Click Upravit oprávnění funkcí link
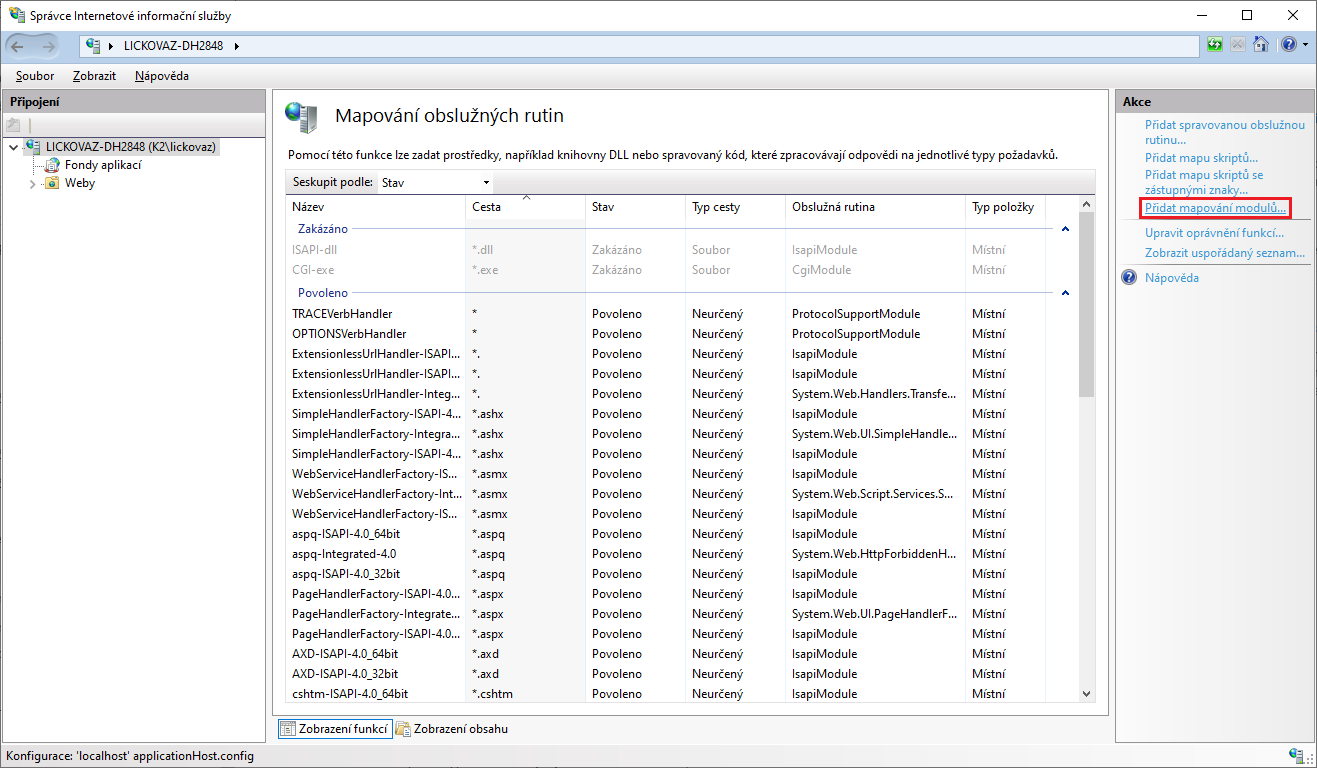The image size is (1317, 768). click(1214, 233)
